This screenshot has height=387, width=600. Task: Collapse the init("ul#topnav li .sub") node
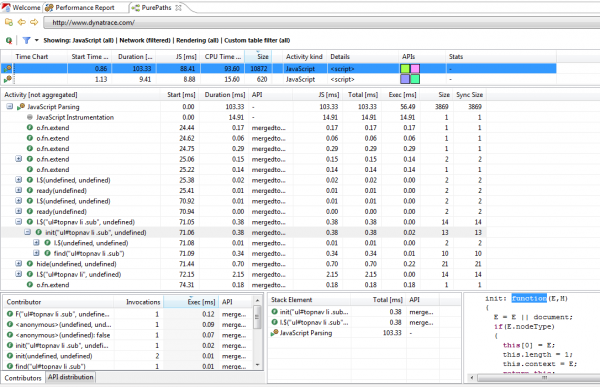click(x=27, y=232)
